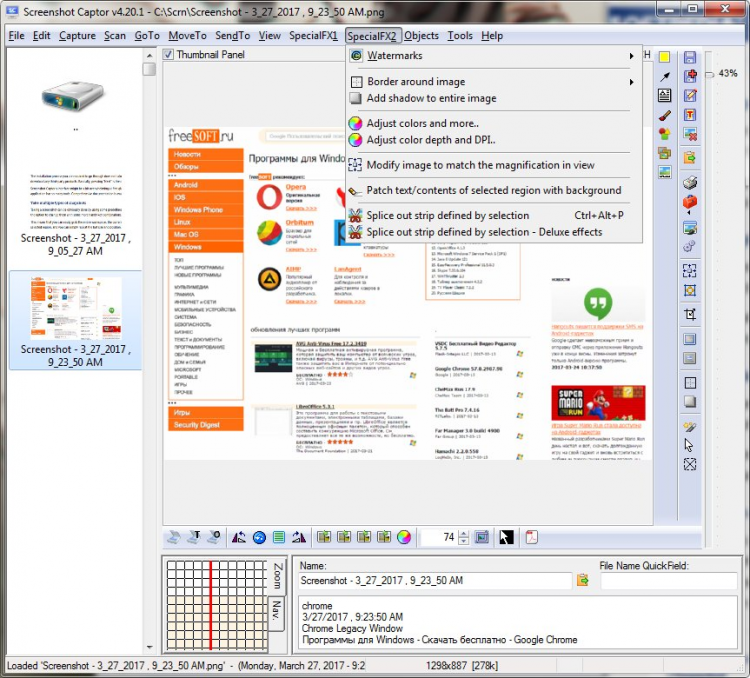Click the flip horizontal icon in bottom toolbar
The width and height of the screenshot is (750, 678).
coord(239,537)
